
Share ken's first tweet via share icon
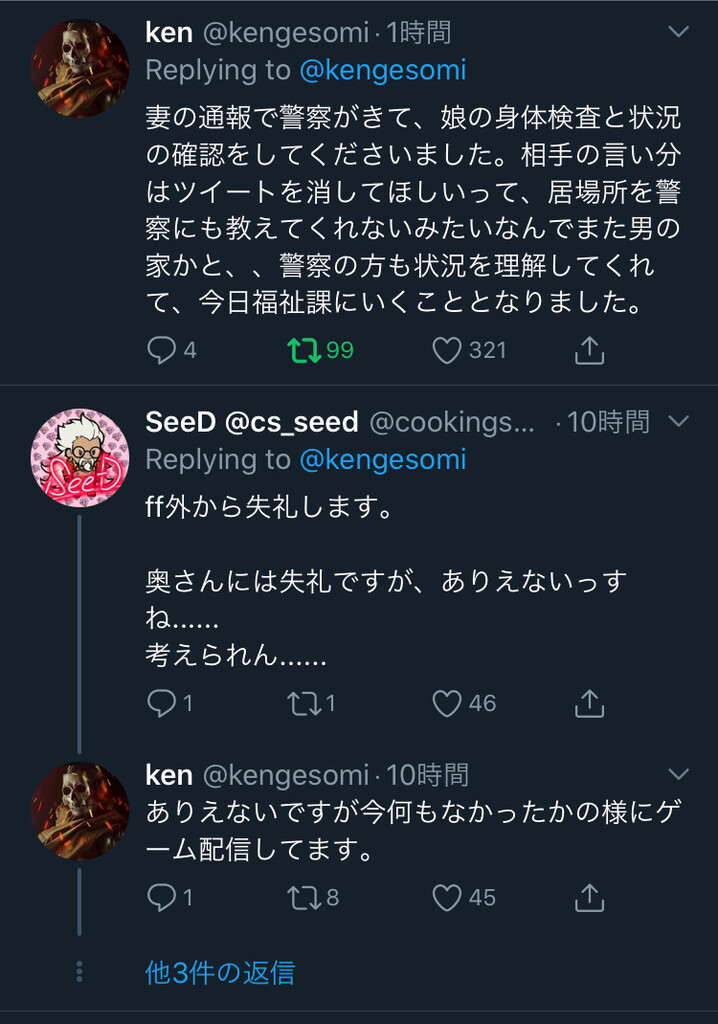click(x=590, y=350)
